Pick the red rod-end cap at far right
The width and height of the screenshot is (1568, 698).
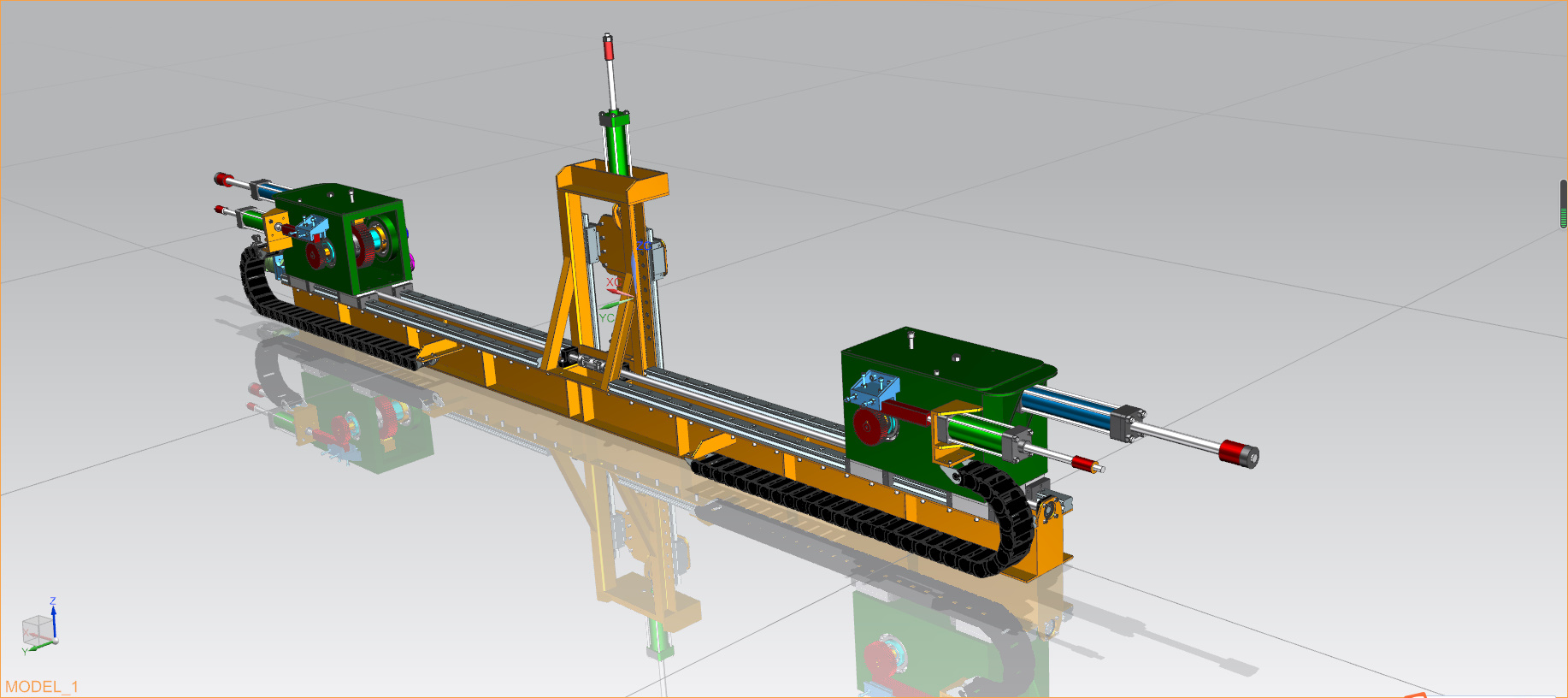point(1238,453)
